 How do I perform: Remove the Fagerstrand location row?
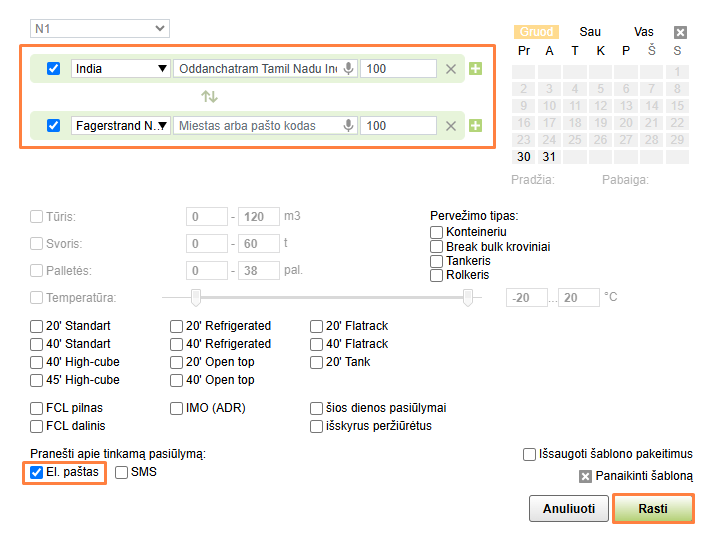451,126
